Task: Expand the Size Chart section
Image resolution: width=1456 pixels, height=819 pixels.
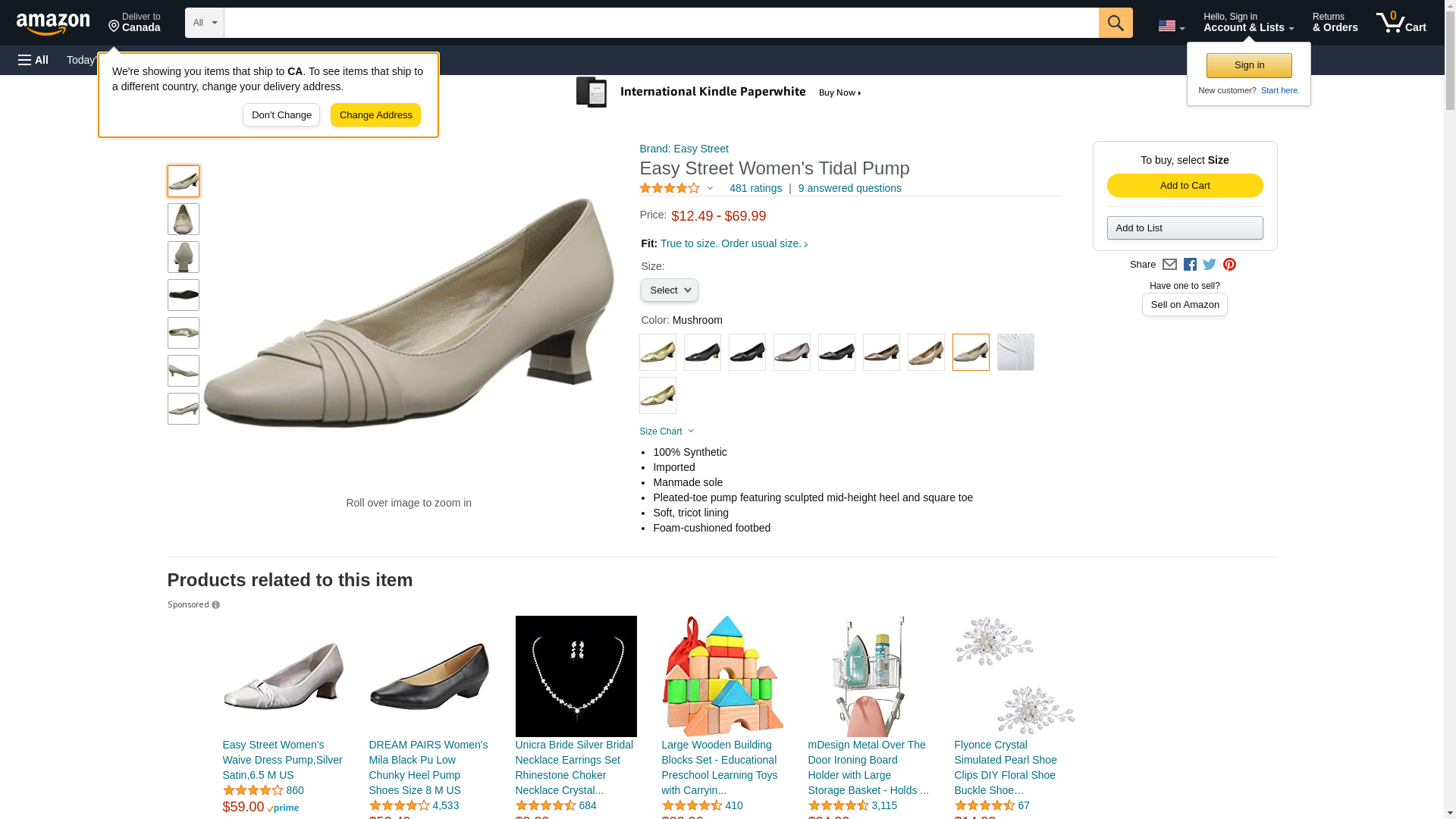Action: (667, 431)
